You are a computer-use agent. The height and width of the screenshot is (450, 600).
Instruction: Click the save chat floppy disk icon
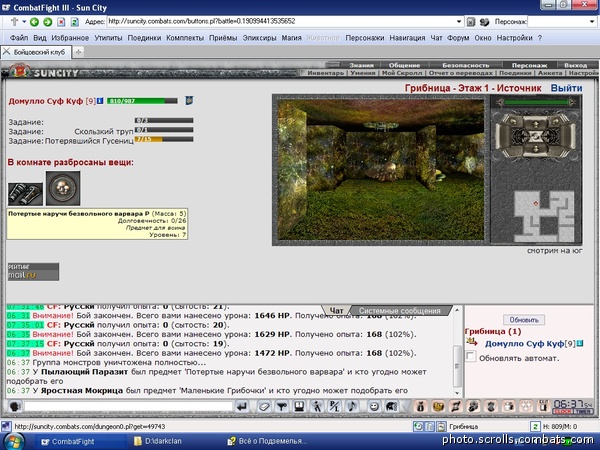(x=299, y=406)
